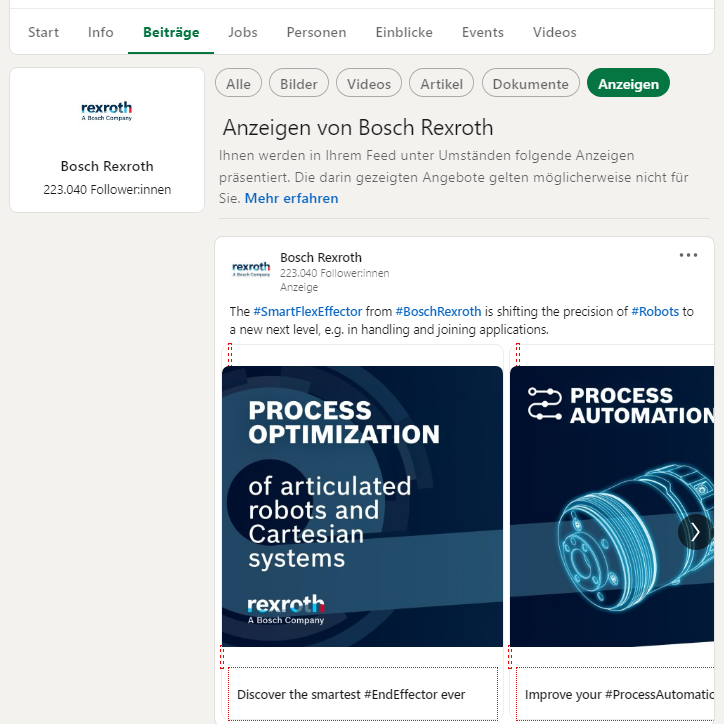724x724 pixels.
Task: Click the Mehr erfahren link
Action: 291,199
